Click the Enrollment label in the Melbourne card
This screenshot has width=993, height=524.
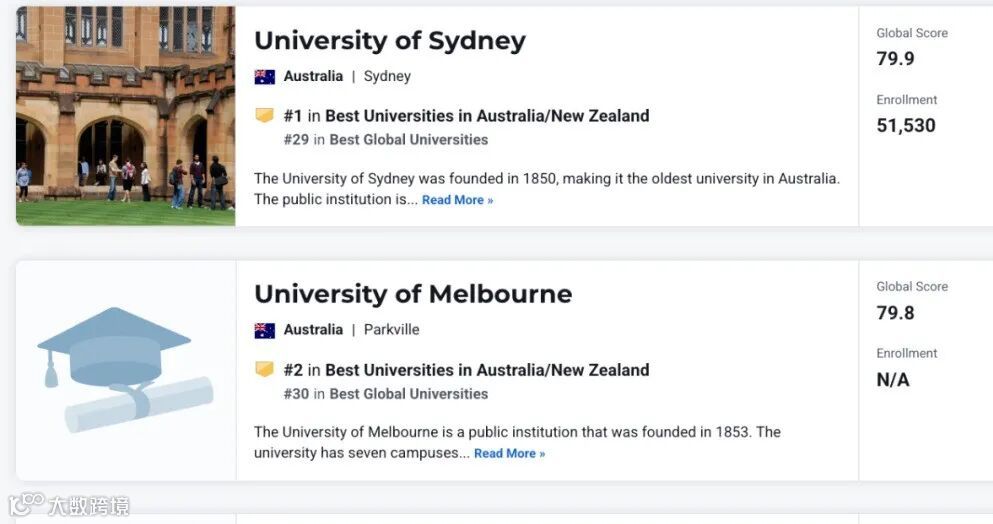906,354
